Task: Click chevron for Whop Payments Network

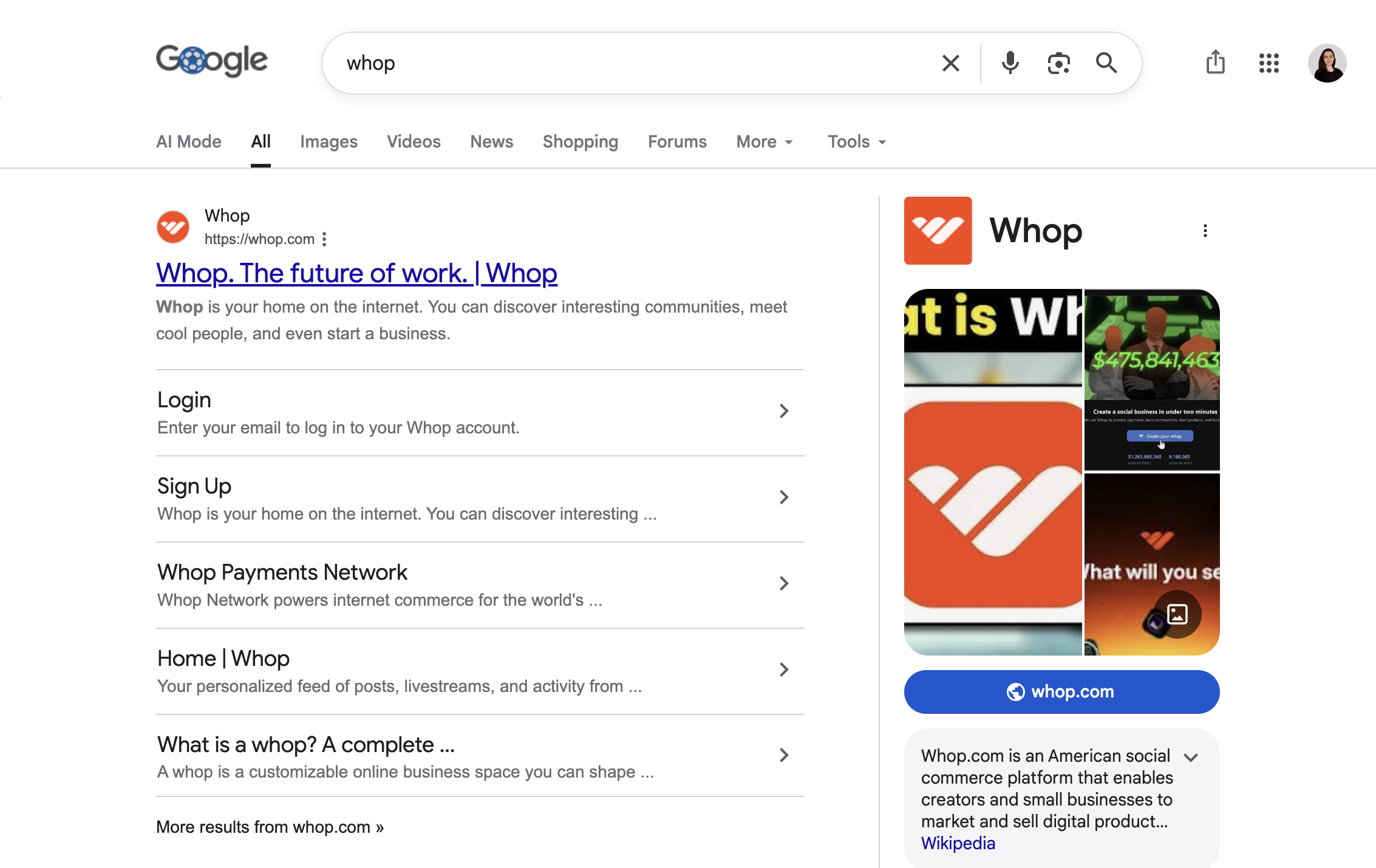Action: pyautogui.click(x=784, y=583)
